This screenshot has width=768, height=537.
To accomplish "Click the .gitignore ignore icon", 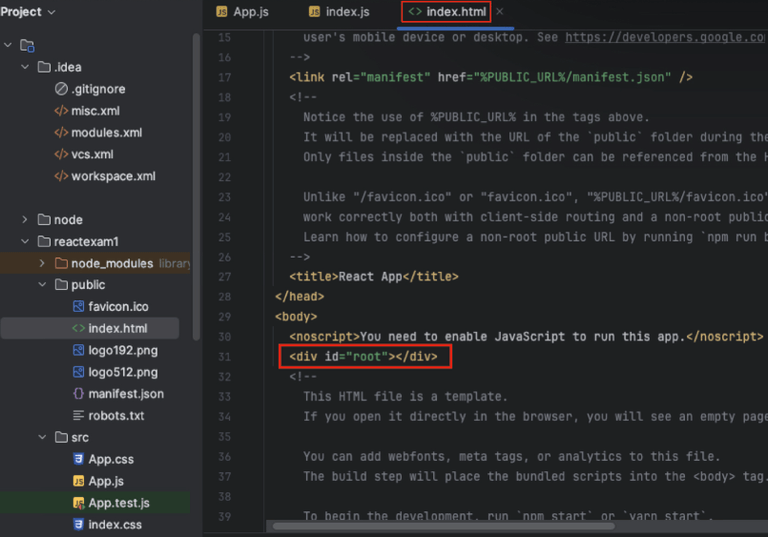I will click(x=61, y=89).
